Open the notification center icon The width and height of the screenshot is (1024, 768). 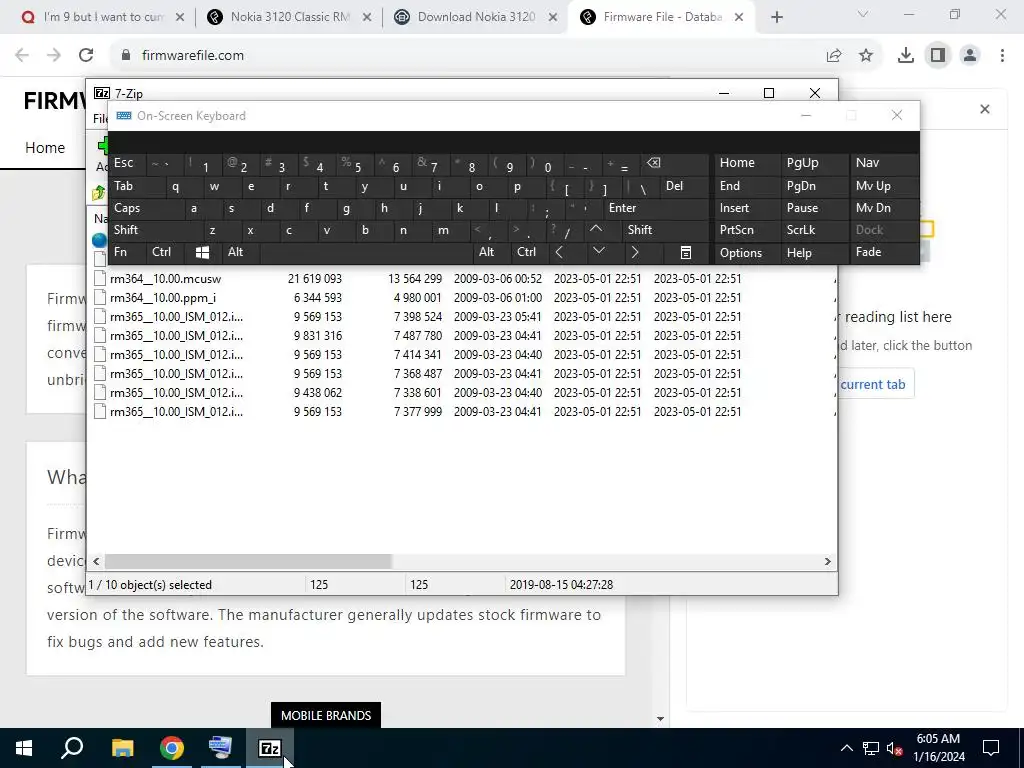coord(991,748)
